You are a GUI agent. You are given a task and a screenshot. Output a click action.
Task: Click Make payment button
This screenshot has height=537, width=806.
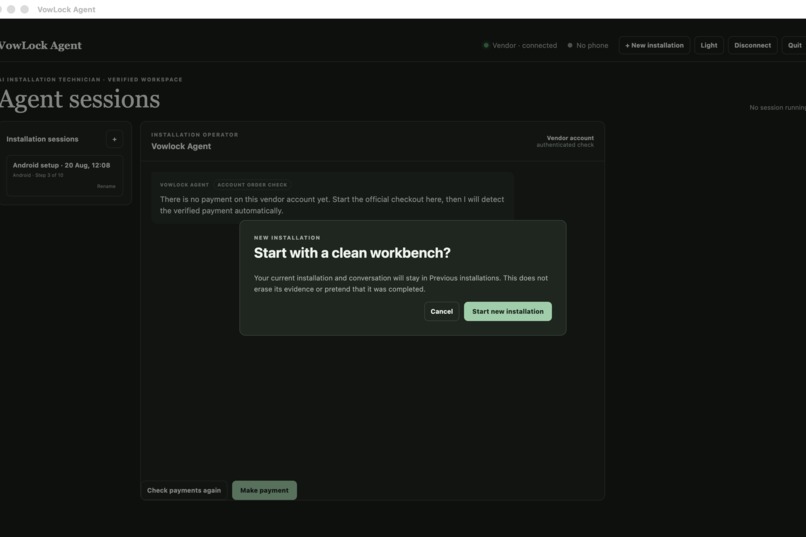coord(264,490)
